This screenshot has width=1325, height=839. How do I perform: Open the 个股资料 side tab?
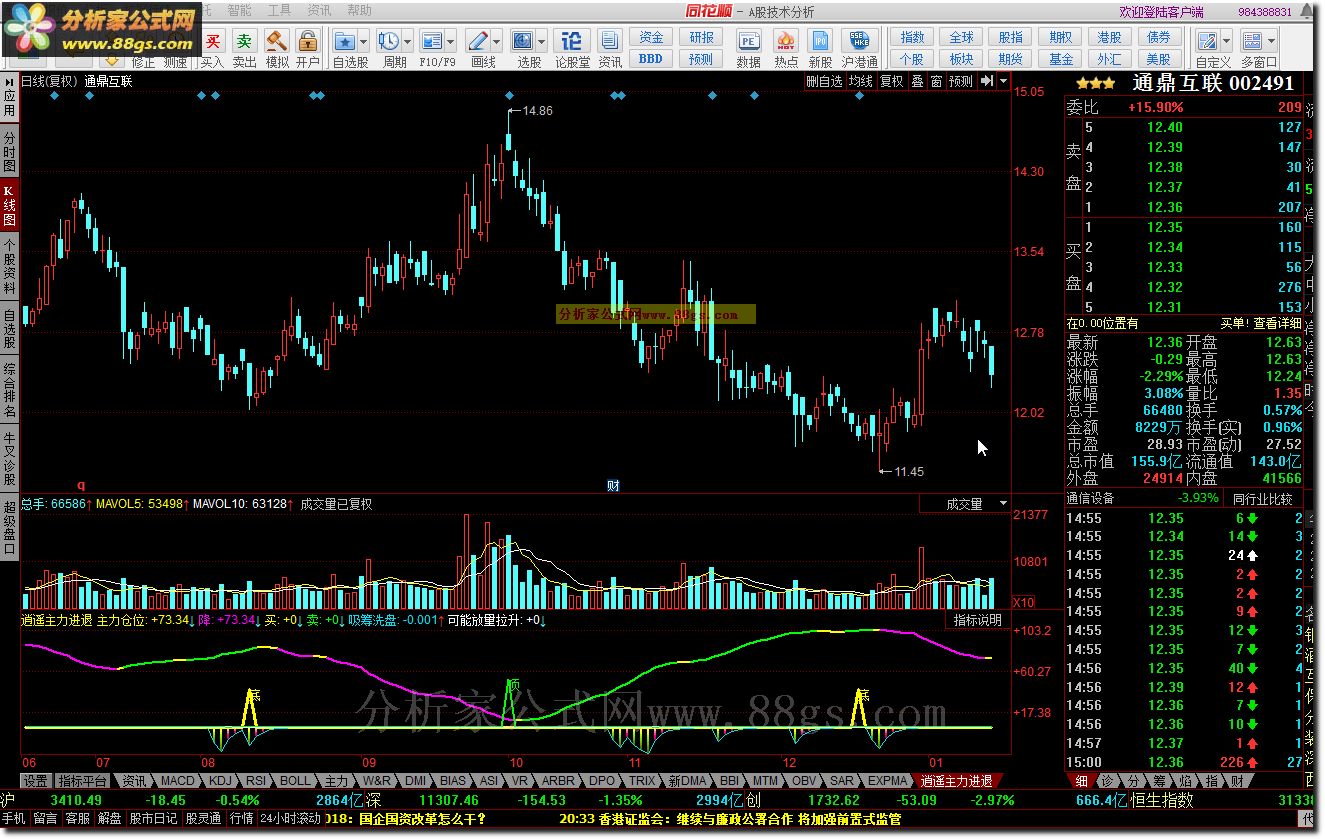pyautogui.click(x=9, y=265)
